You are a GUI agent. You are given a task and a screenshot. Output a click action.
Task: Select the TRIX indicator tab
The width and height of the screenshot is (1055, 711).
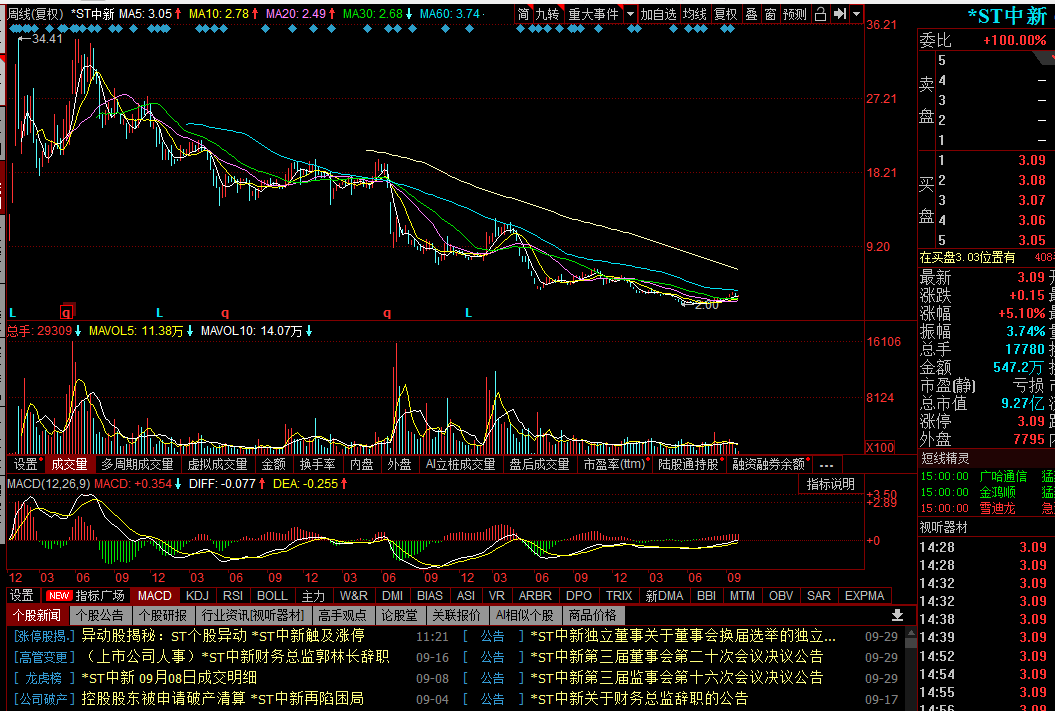pyautogui.click(x=619, y=595)
